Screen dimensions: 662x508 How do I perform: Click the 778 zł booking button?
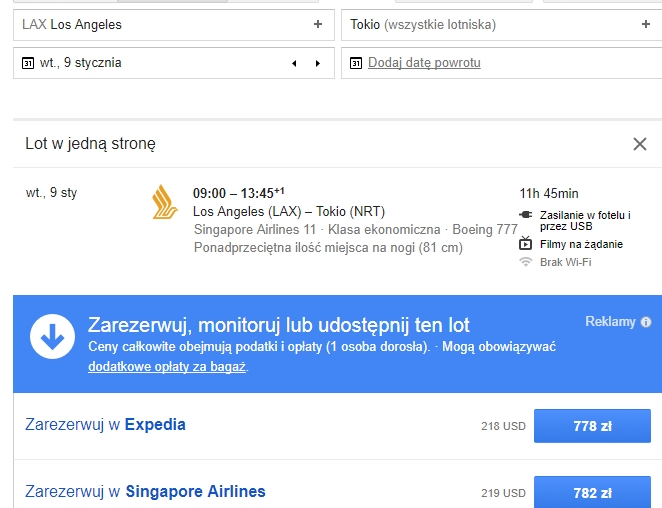point(592,426)
